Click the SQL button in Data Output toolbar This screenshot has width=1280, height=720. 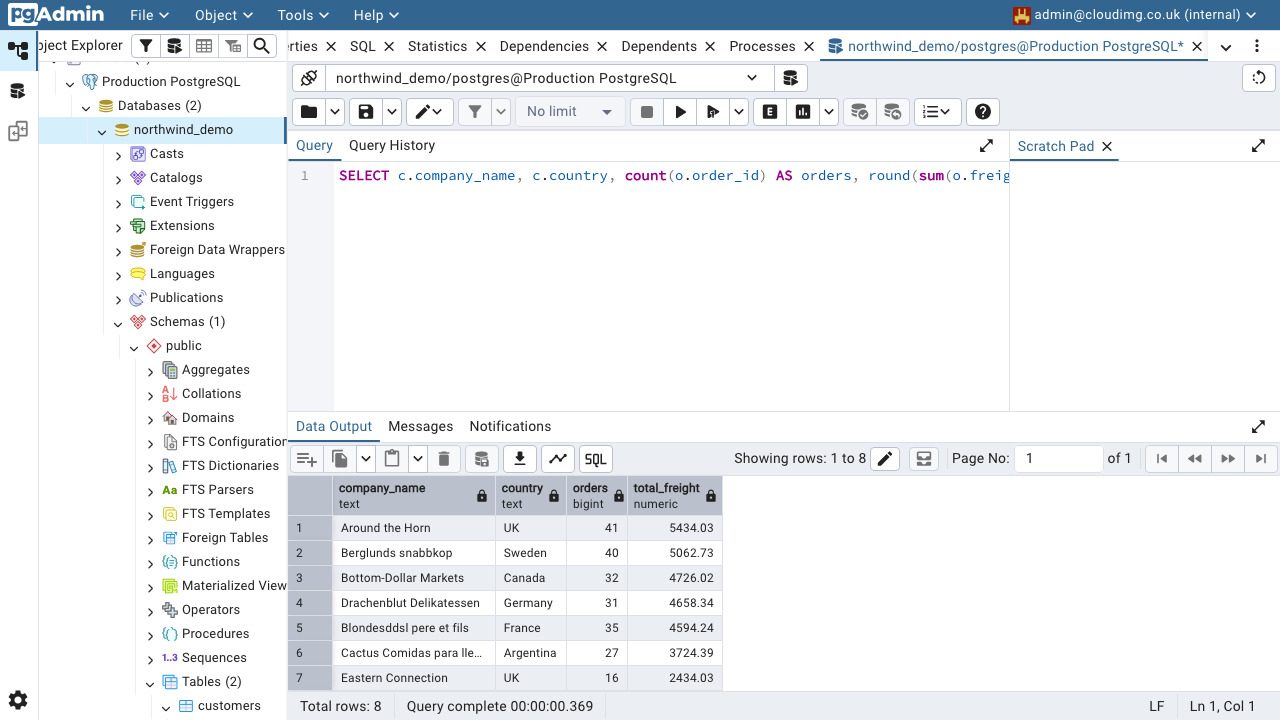tap(595, 459)
